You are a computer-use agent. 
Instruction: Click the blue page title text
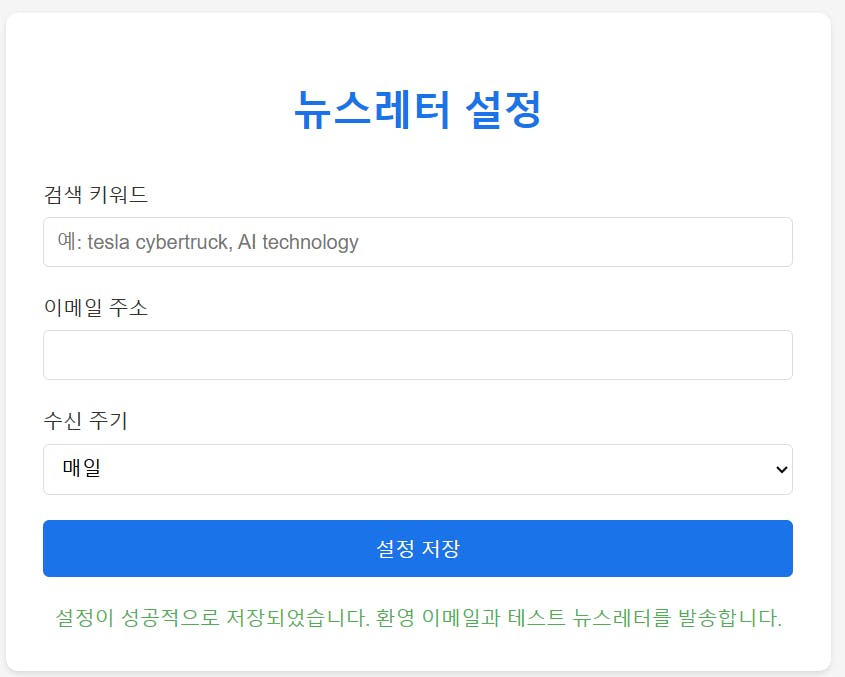pyautogui.click(x=417, y=109)
